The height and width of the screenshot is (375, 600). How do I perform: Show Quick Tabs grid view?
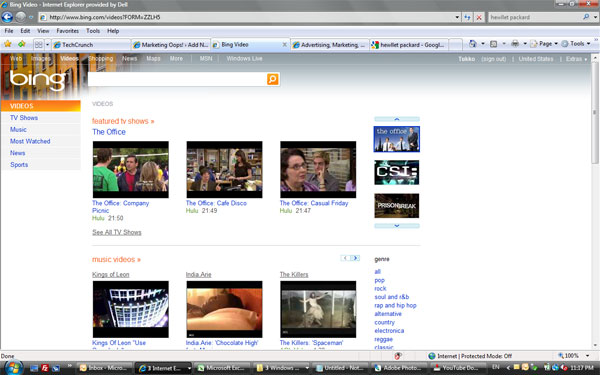39,45
